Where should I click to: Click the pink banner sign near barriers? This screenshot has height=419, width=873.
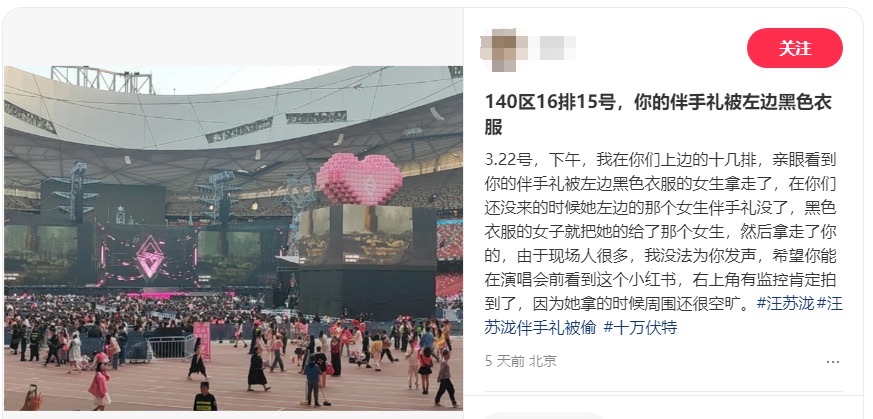(202, 341)
